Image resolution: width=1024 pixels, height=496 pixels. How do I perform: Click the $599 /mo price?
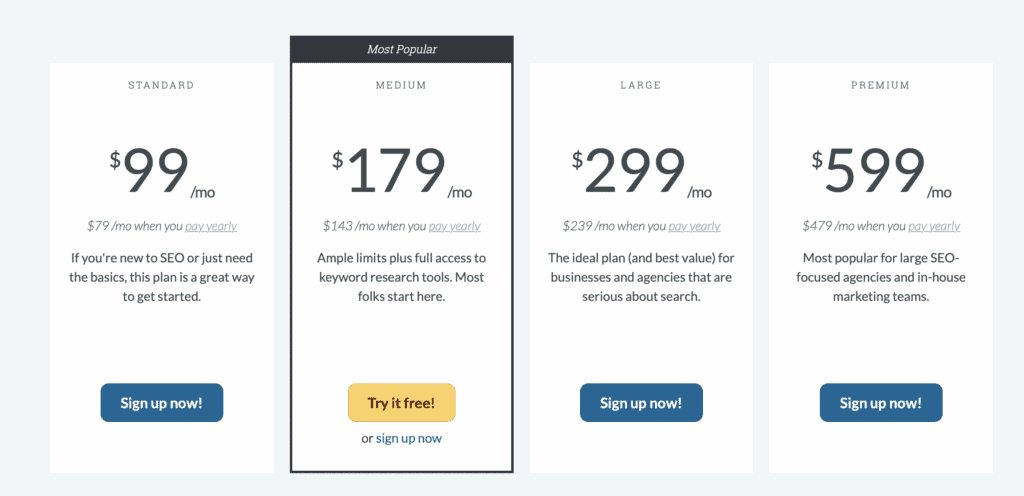(881, 172)
